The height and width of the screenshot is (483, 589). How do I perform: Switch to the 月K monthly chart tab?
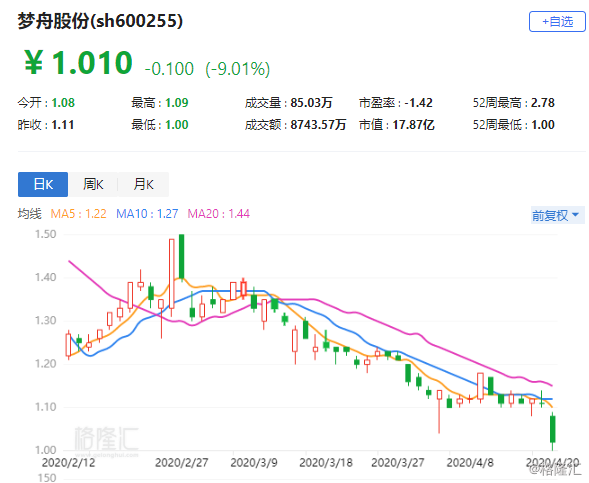pyautogui.click(x=143, y=184)
